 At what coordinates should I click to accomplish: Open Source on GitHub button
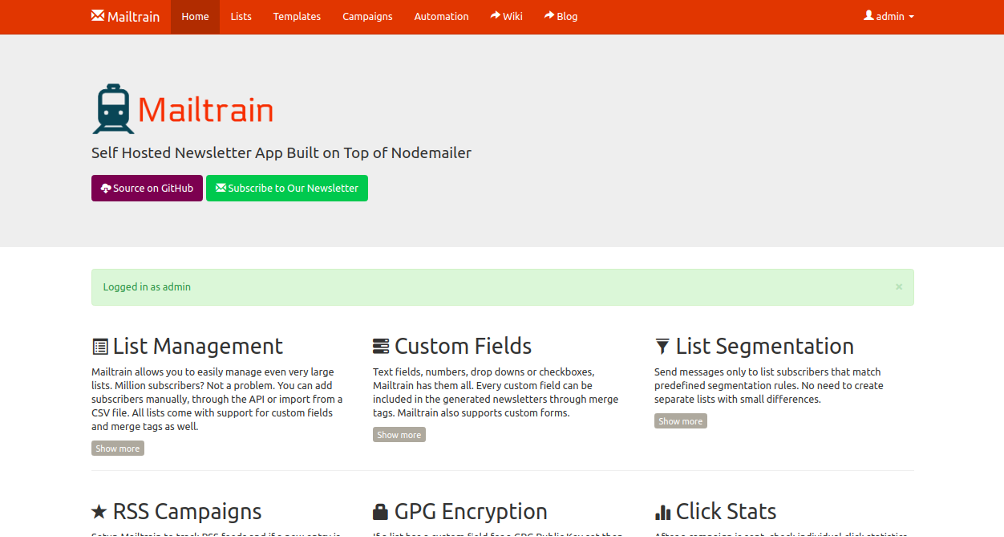(147, 188)
